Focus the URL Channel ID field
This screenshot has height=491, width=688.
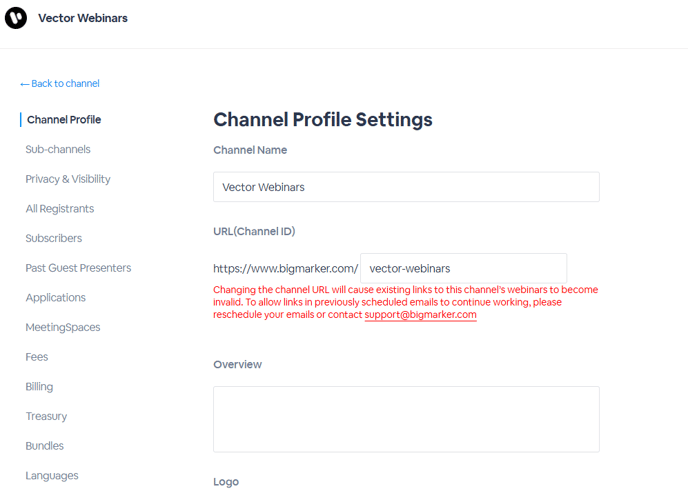click(x=463, y=268)
